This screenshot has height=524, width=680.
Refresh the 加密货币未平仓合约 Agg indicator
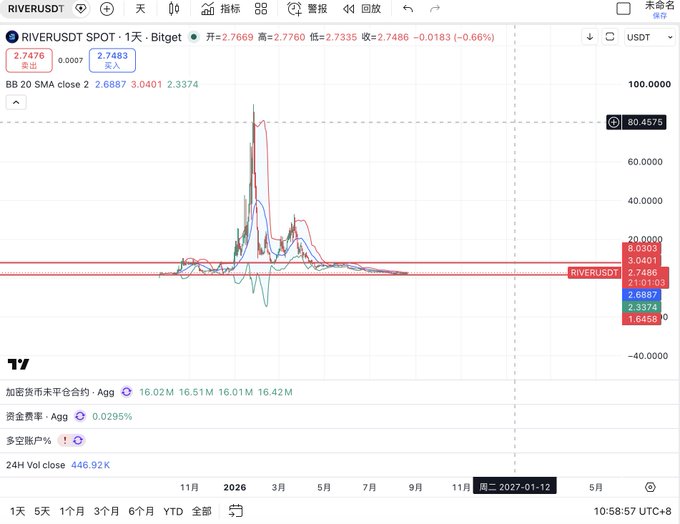click(x=126, y=392)
